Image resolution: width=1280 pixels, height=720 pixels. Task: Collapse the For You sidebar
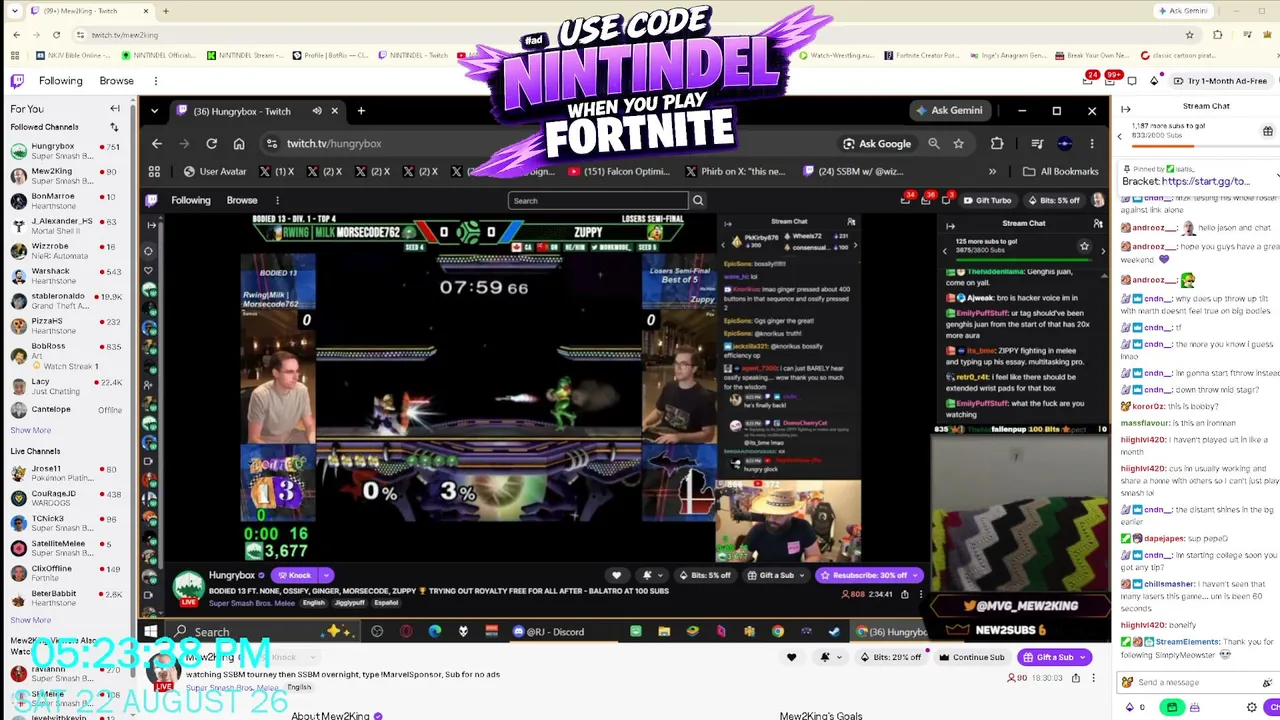tap(115, 108)
